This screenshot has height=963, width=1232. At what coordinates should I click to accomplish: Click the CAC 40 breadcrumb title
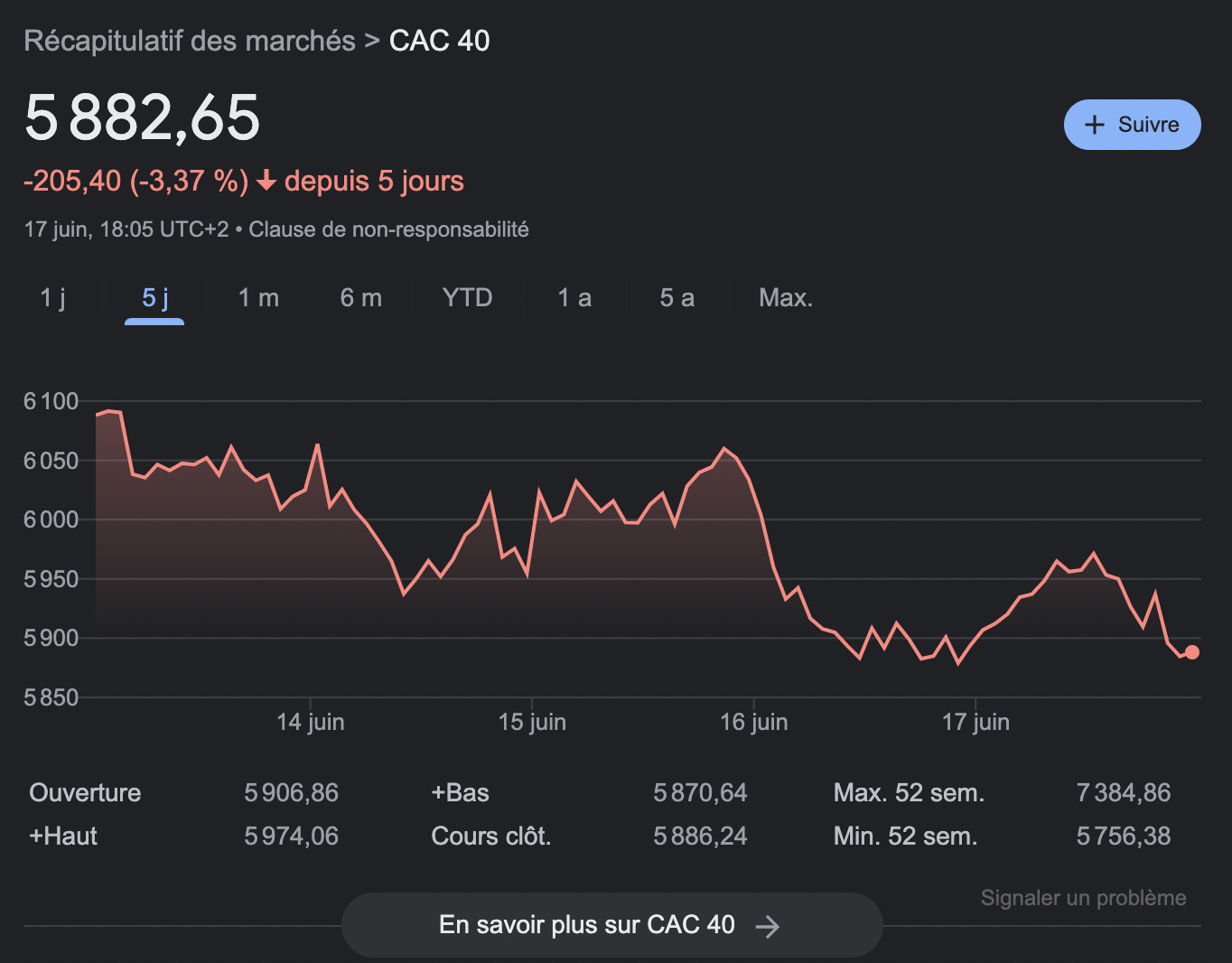pos(439,41)
